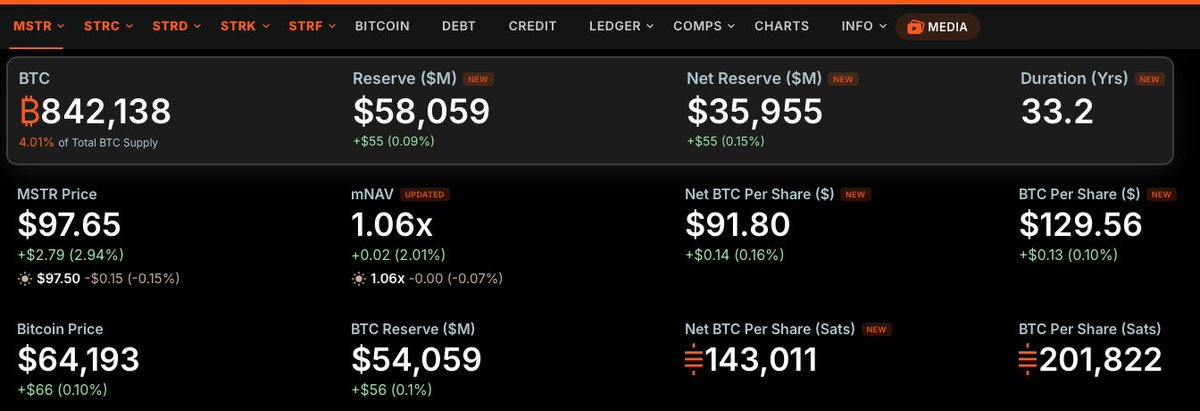Switch to the BITCOIN tab
The width and height of the screenshot is (1200, 411).
coord(382,26)
